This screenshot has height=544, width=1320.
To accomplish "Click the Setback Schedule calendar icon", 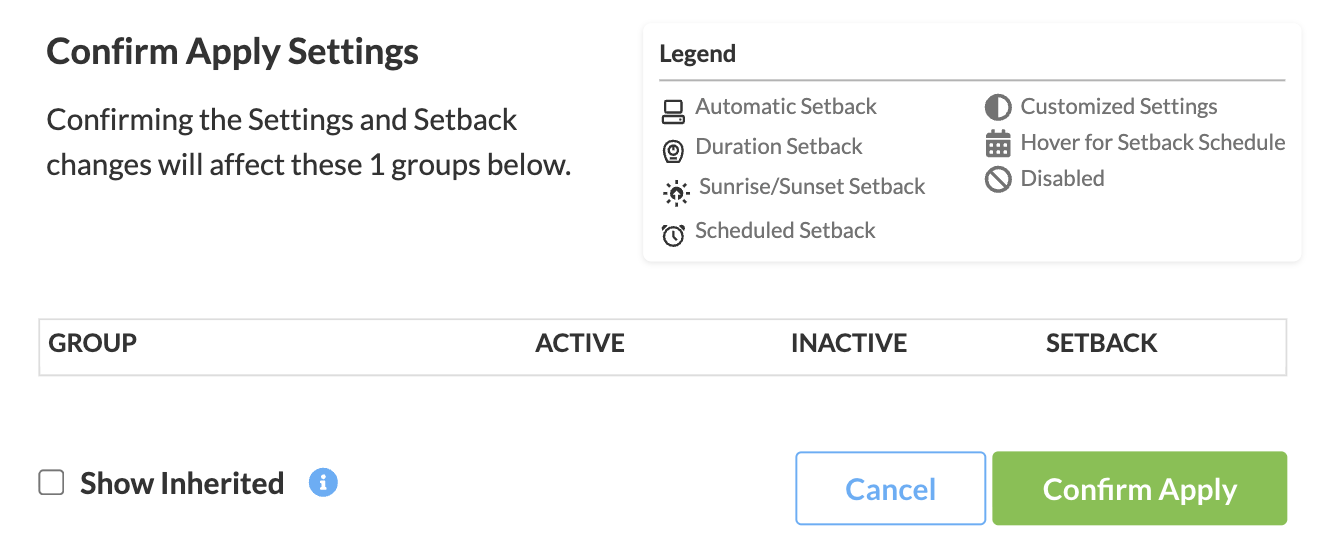I will tap(997, 144).
